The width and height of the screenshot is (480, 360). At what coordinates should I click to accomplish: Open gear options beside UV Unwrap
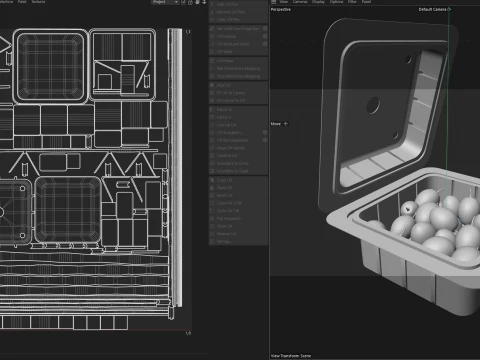pyautogui.click(x=265, y=36)
